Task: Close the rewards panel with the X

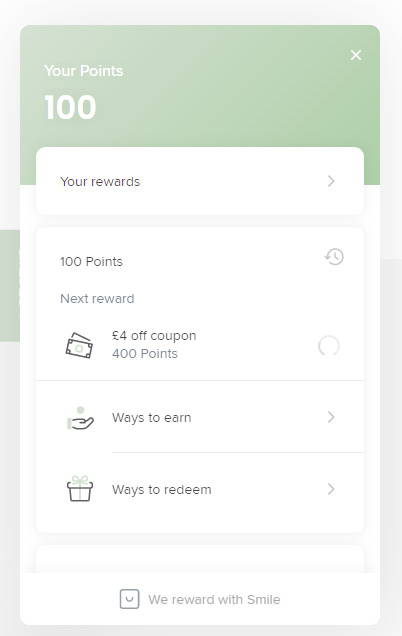Action: click(356, 55)
